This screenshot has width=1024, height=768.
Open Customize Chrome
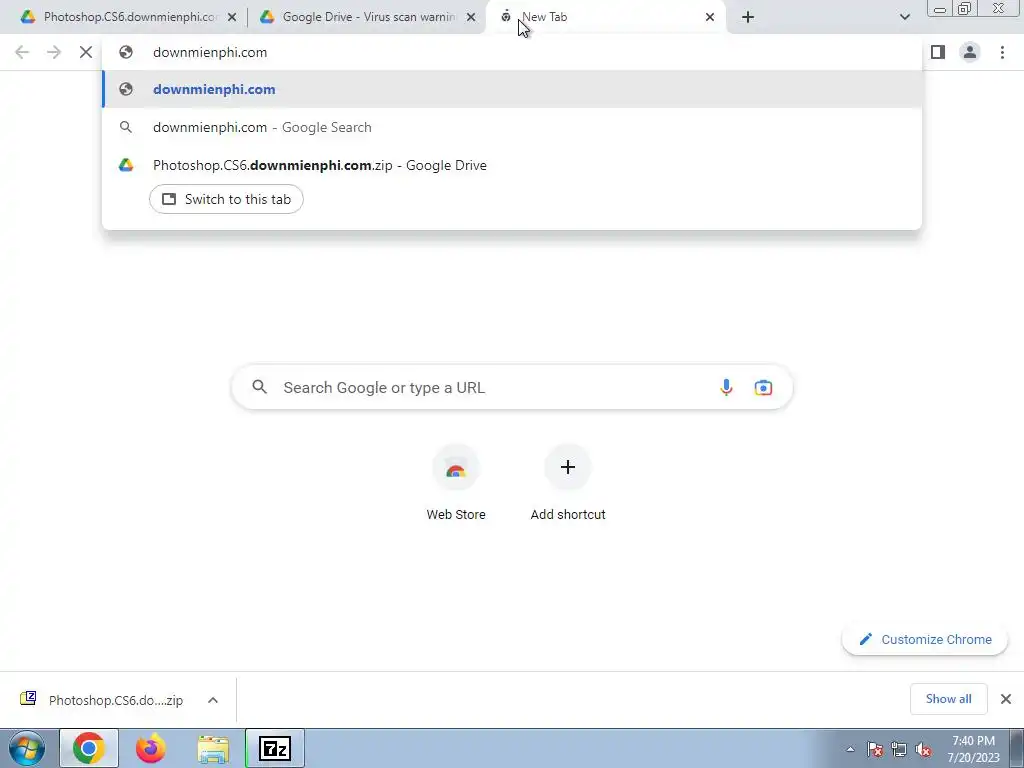[925, 639]
